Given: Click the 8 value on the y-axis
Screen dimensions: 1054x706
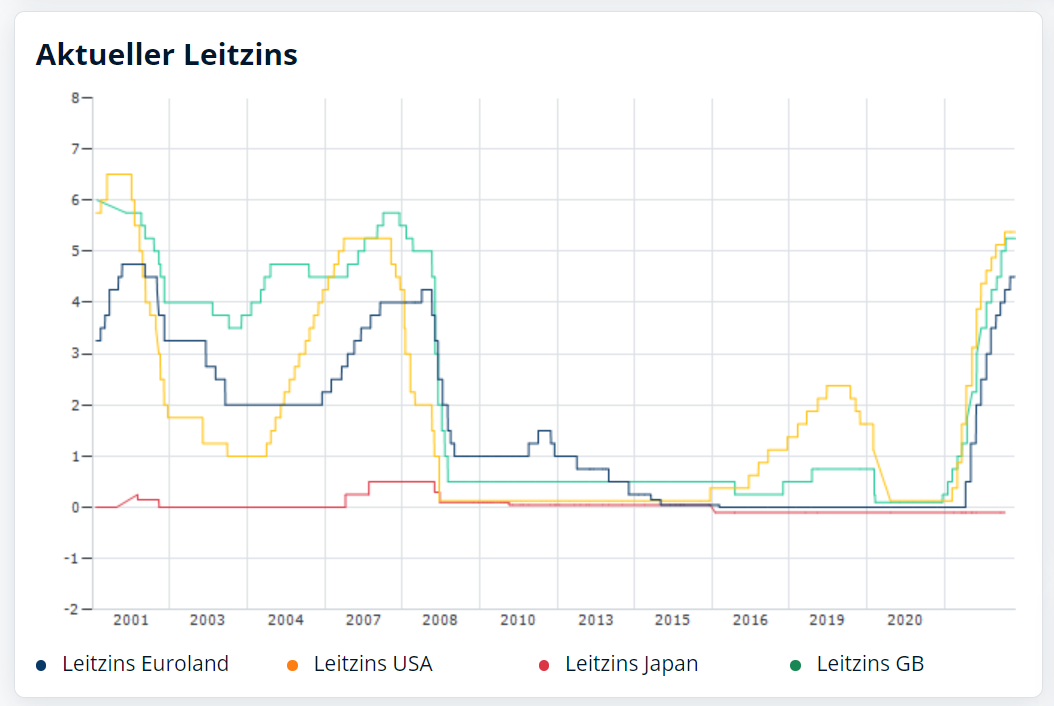Looking at the screenshot, I should coord(75,98).
